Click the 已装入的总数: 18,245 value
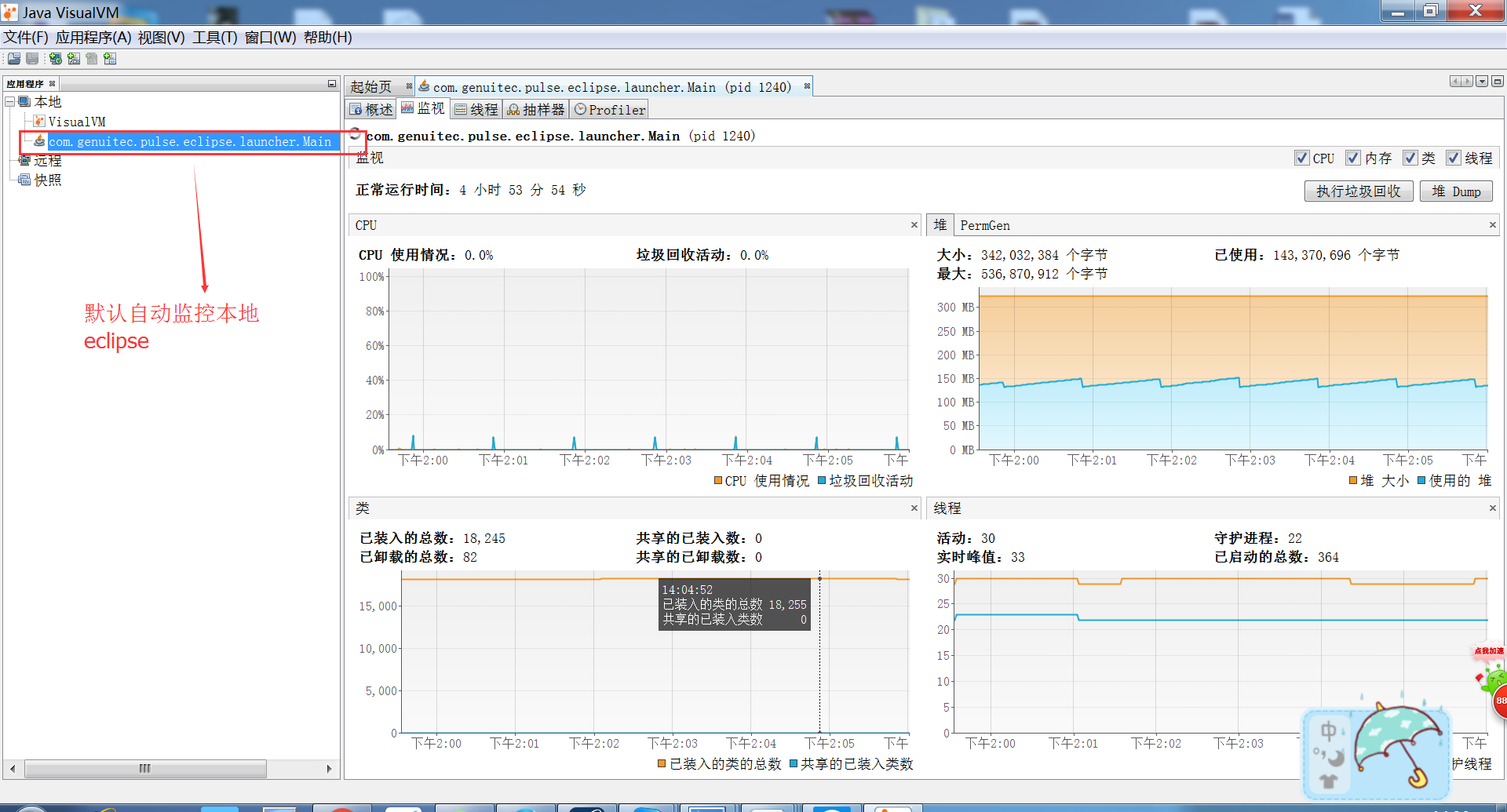The height and width of the screenshot is (812, 1507). pyautogui.click(x=484, y=538)
